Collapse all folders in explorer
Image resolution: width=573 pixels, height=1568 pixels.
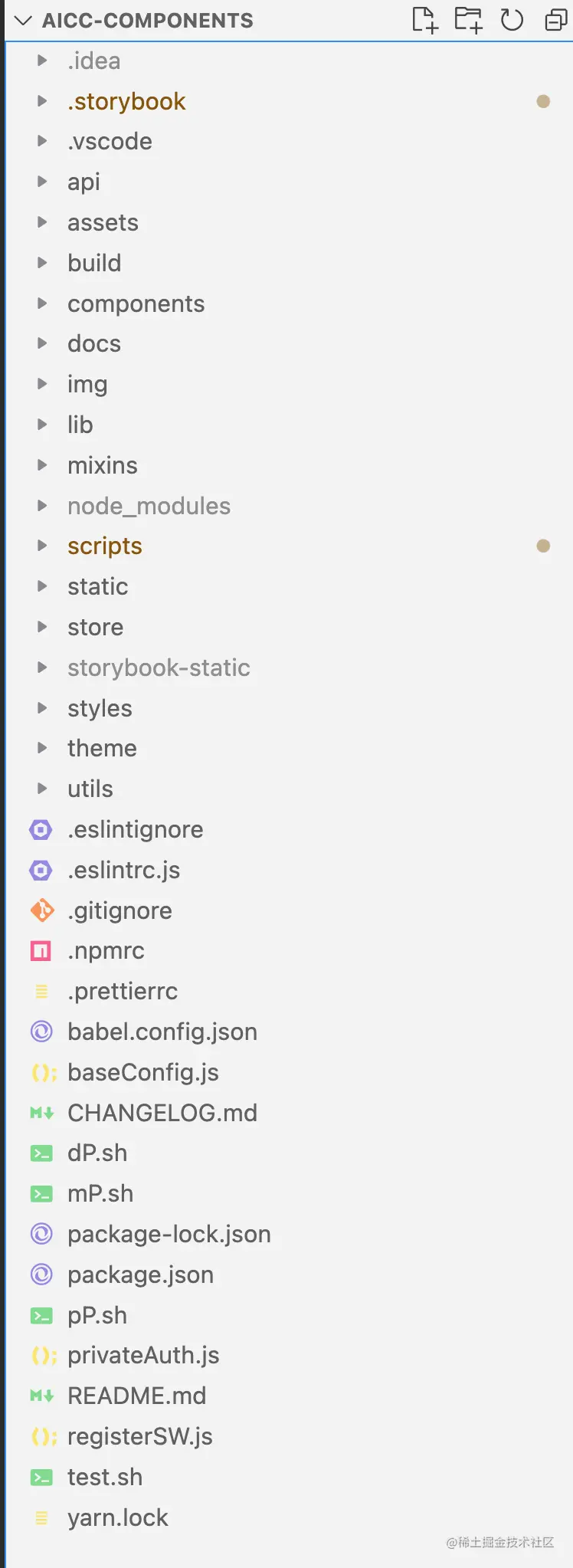[555, 20]
